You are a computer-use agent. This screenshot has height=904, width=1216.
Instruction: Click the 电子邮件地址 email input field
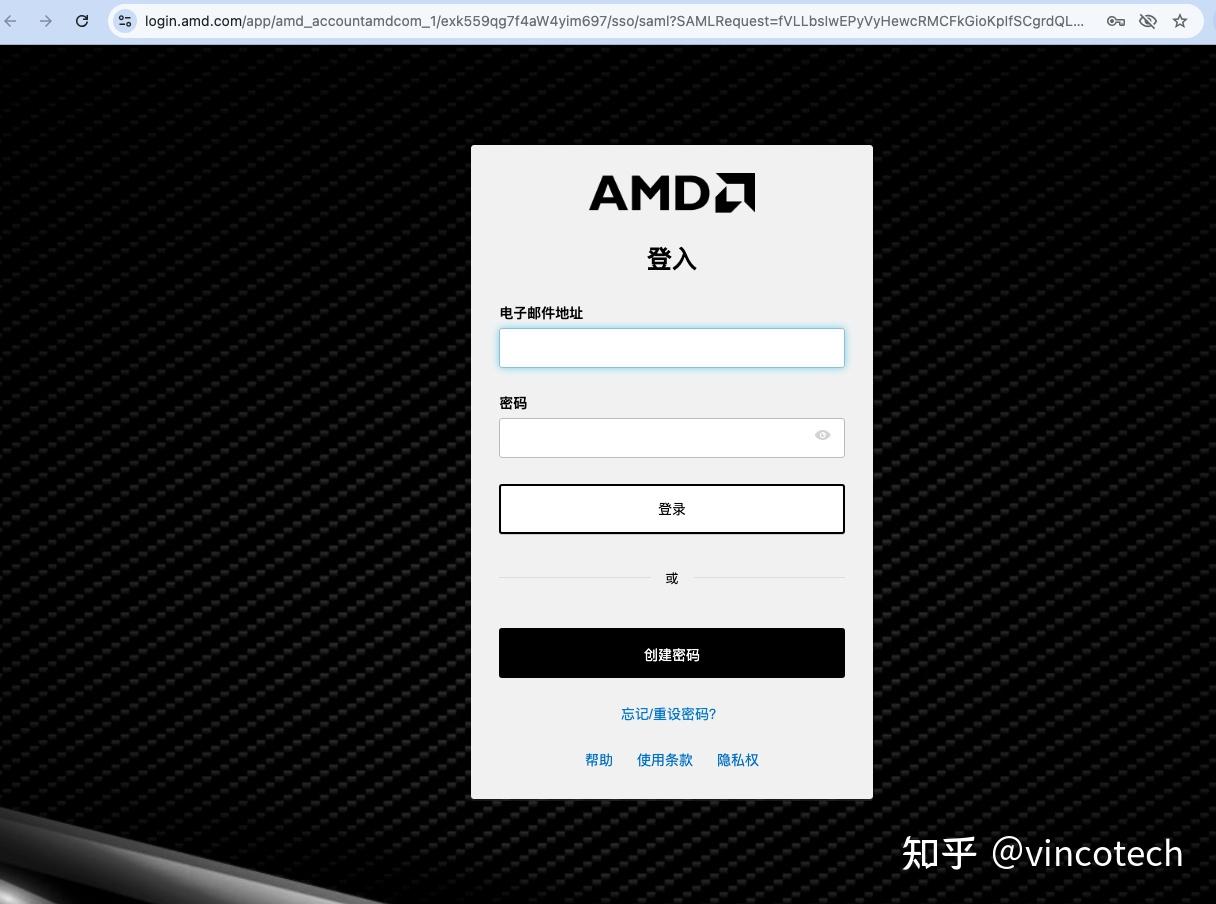point(671,347)
